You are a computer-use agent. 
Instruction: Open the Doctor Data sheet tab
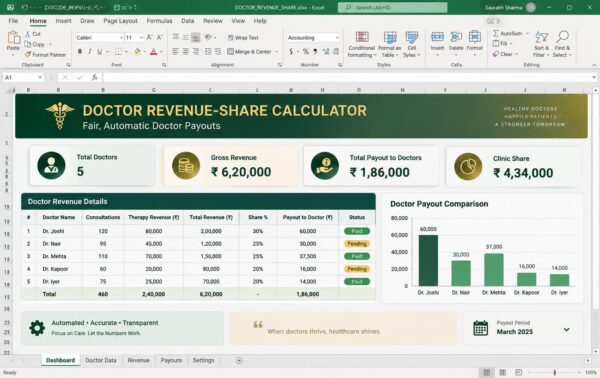tap(101, 360)
